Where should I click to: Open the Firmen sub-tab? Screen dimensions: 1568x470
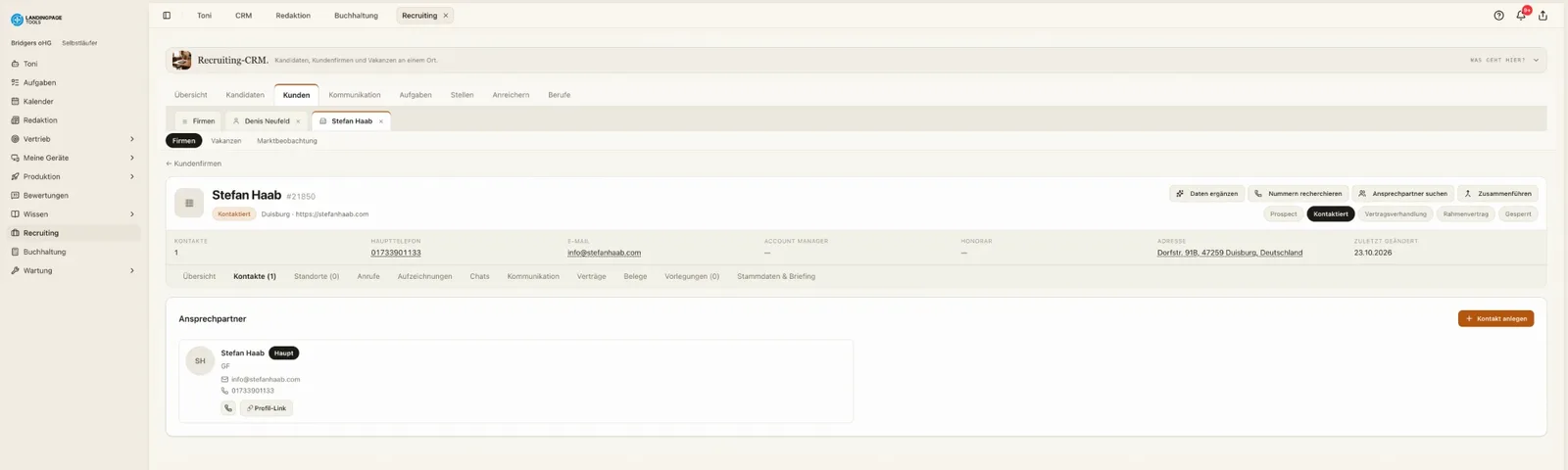point(198,121)
